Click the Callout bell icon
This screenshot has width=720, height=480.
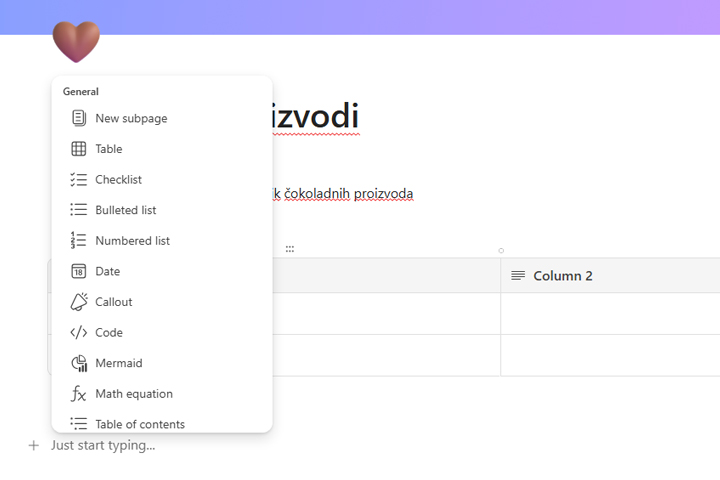click(79, 302)
